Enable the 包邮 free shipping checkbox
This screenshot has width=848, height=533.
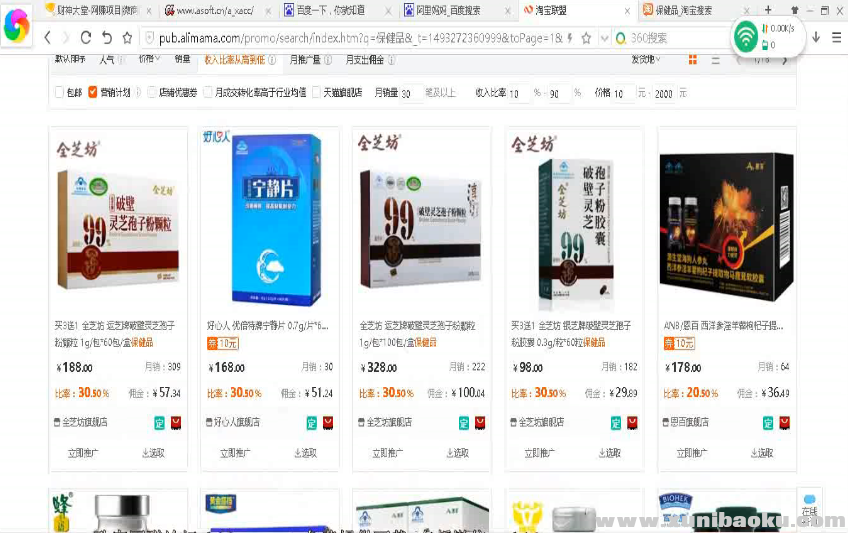point(59,92)
